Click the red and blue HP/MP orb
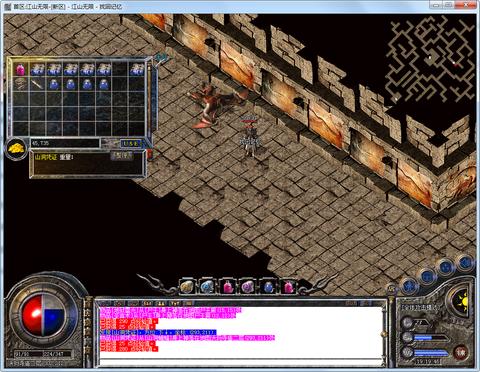This screenshot has width=480, height=372. (x=43, y=315)
